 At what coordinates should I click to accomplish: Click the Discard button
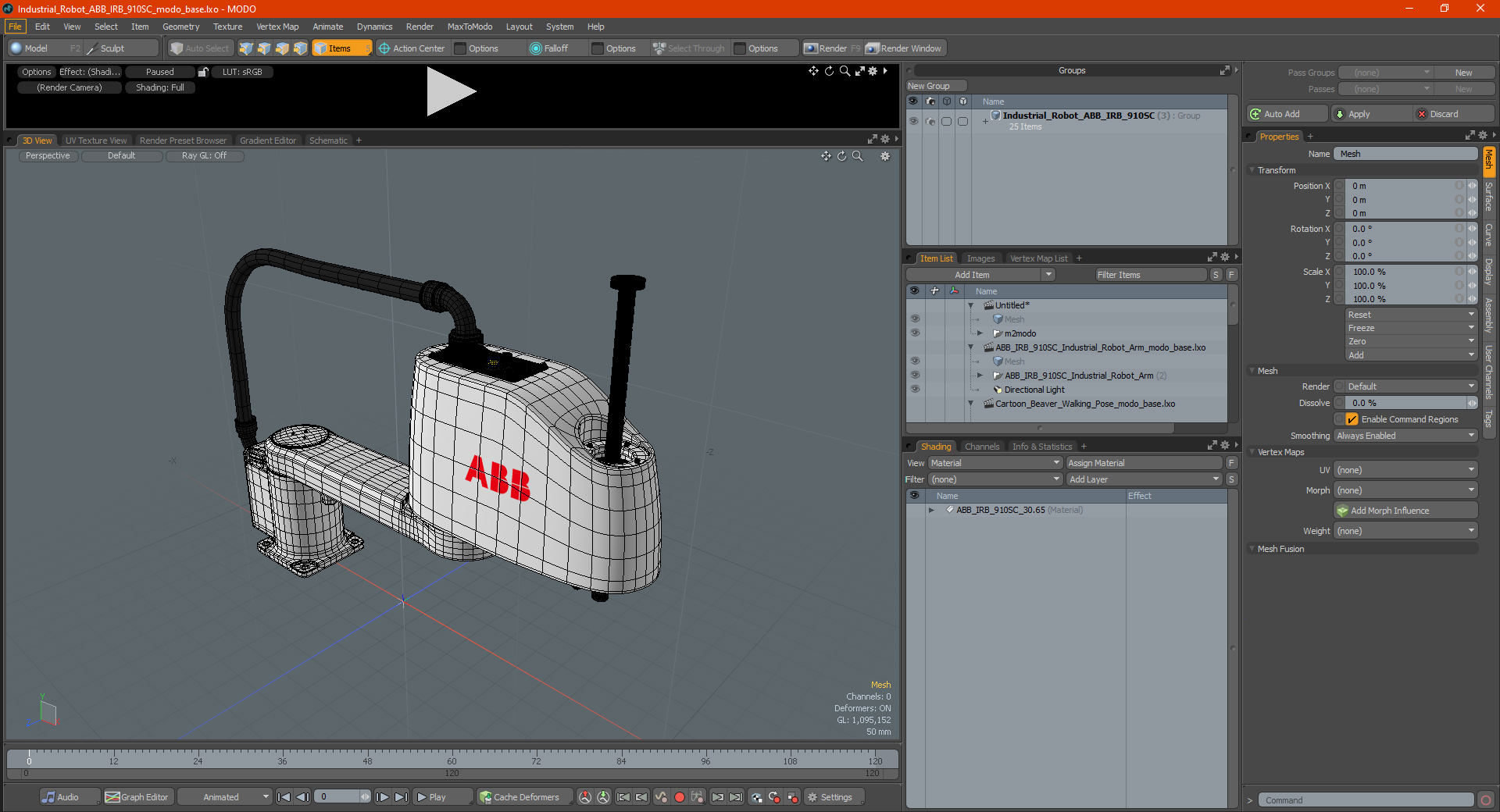pyautogui.click(x=1453, y=114)
